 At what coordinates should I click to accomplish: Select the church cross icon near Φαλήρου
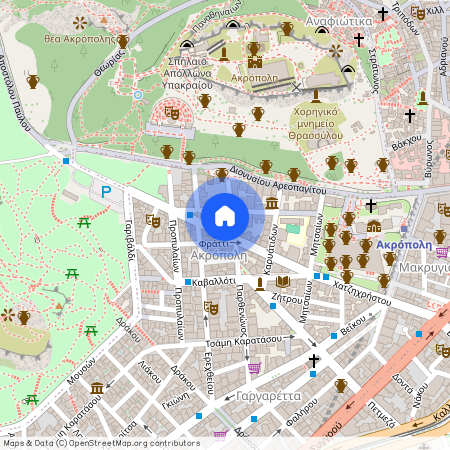[x=314, y=360]
